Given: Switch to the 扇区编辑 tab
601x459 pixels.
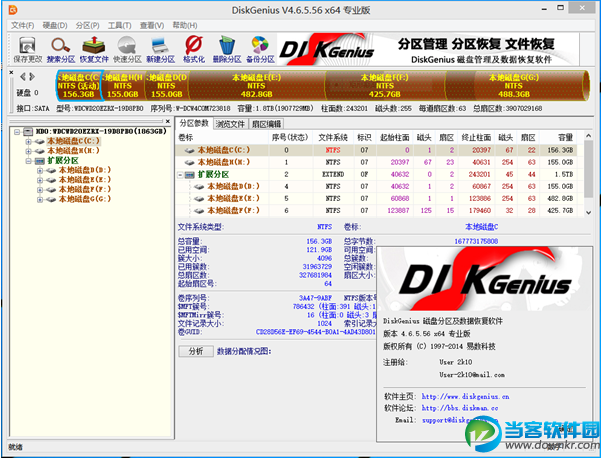Looking at the screenshot, I should [x=266, y=124].
